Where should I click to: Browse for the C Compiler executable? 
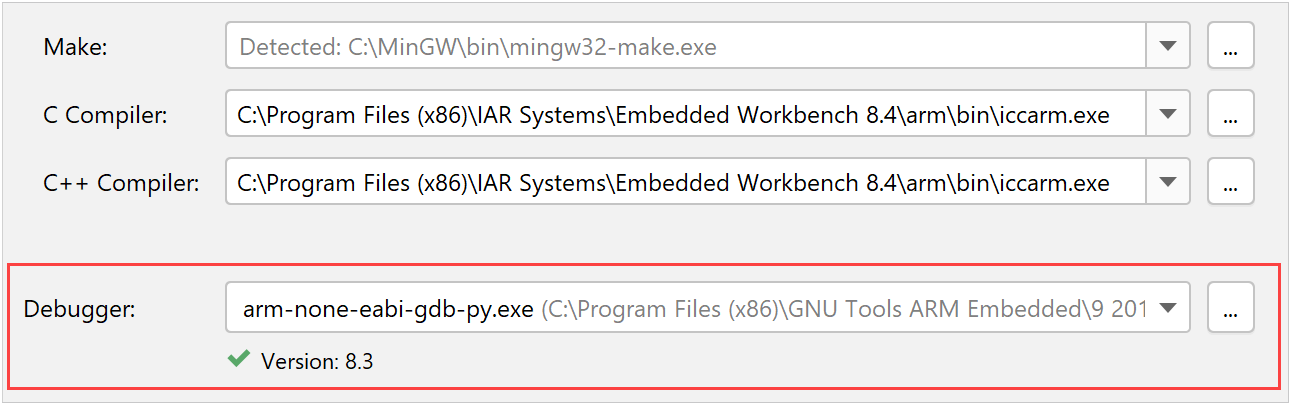(x=1230, y=115)
